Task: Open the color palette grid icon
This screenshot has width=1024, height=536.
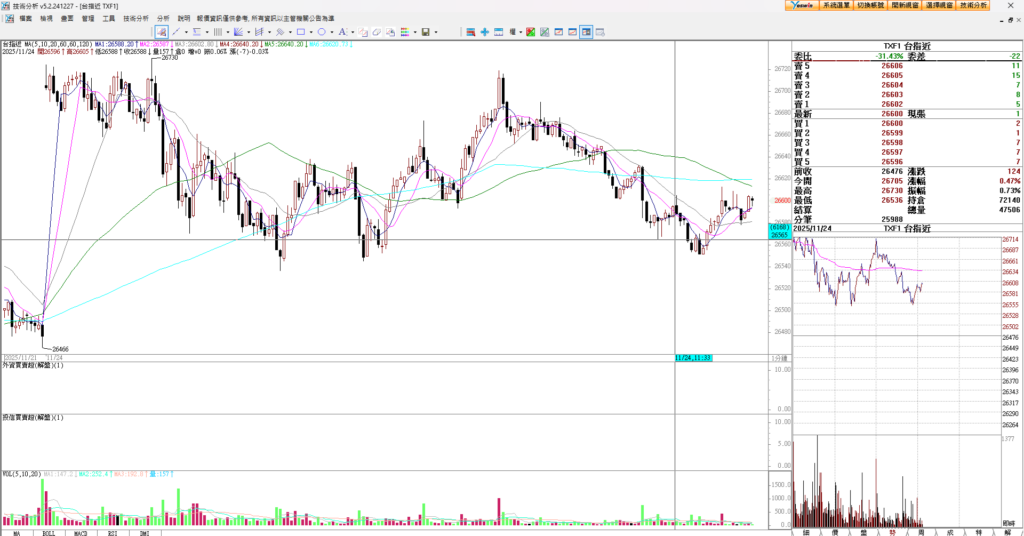Action: pyautogui.click(x=404, y=32)
